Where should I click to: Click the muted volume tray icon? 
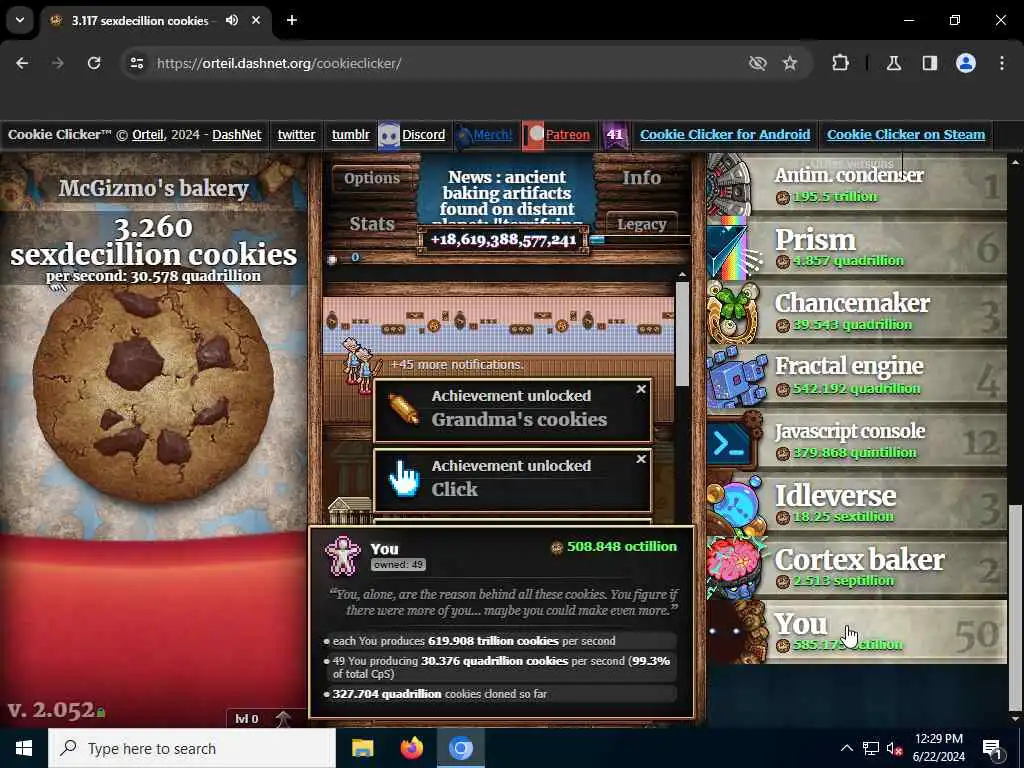pyautogui.click(x=894, y=748)
